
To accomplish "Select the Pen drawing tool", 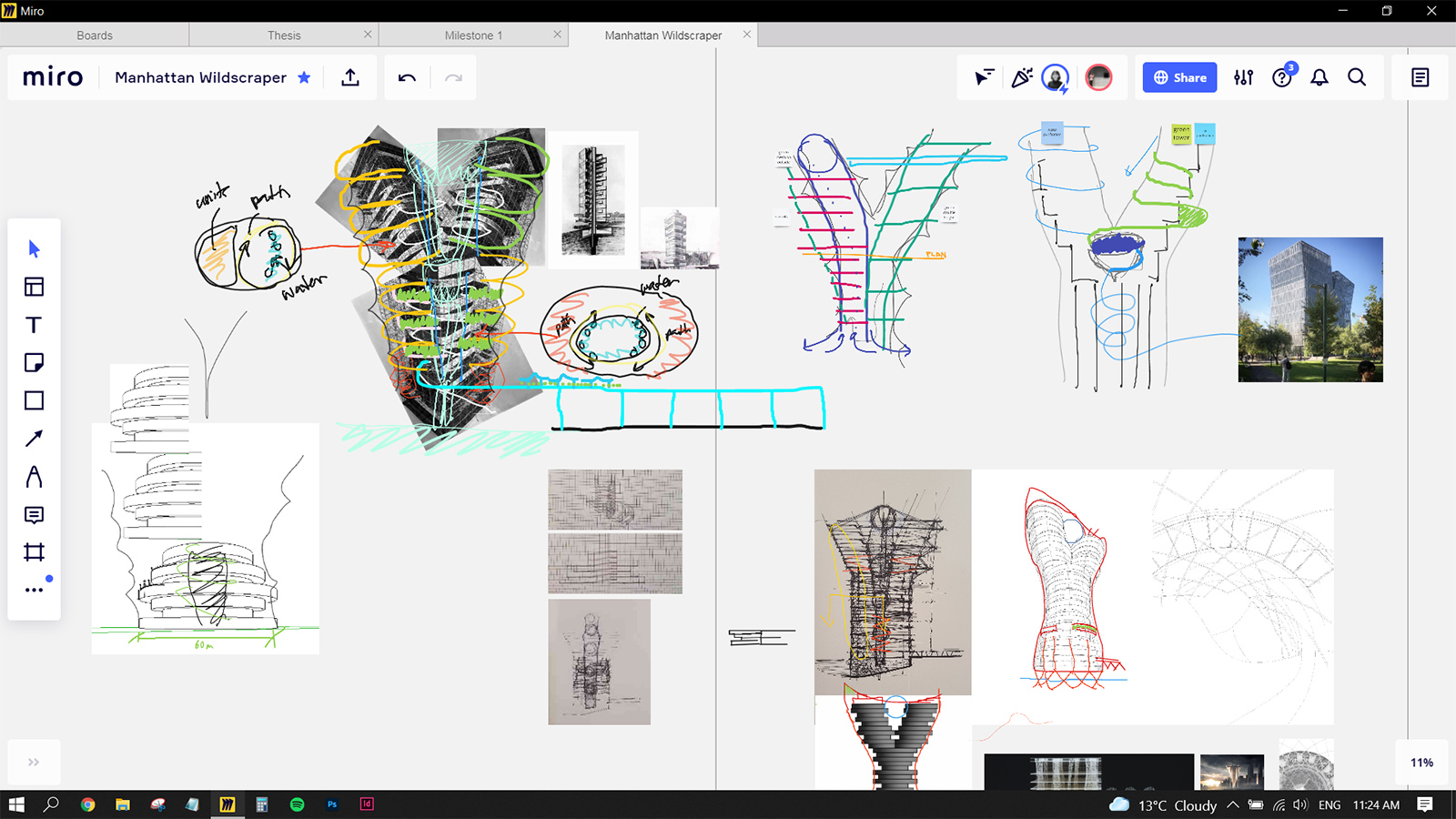I will tap(34, 477).
